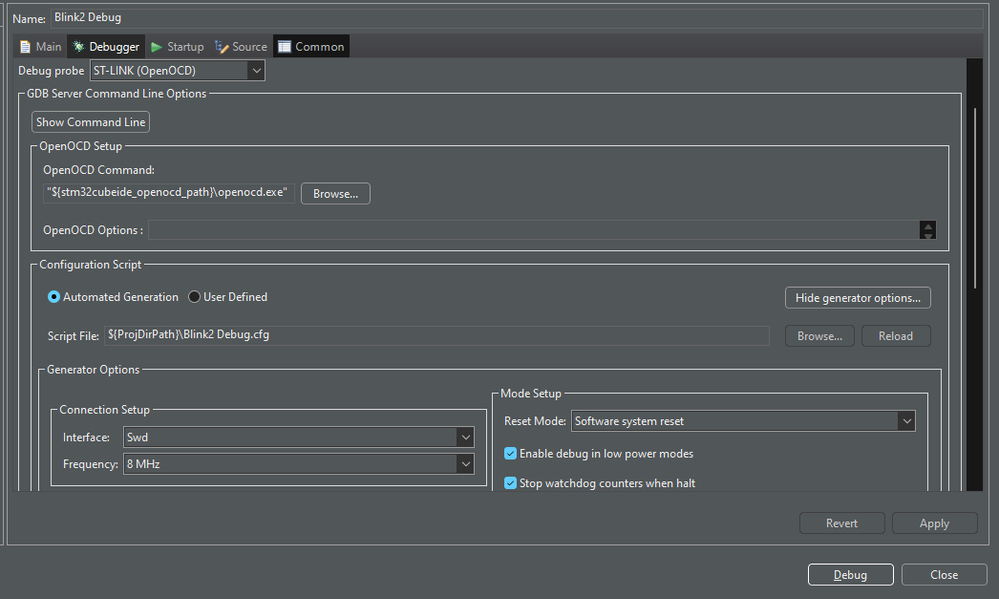The image size is (999, 599).
Task: Open the Startup tab
Action: (177, 47)
